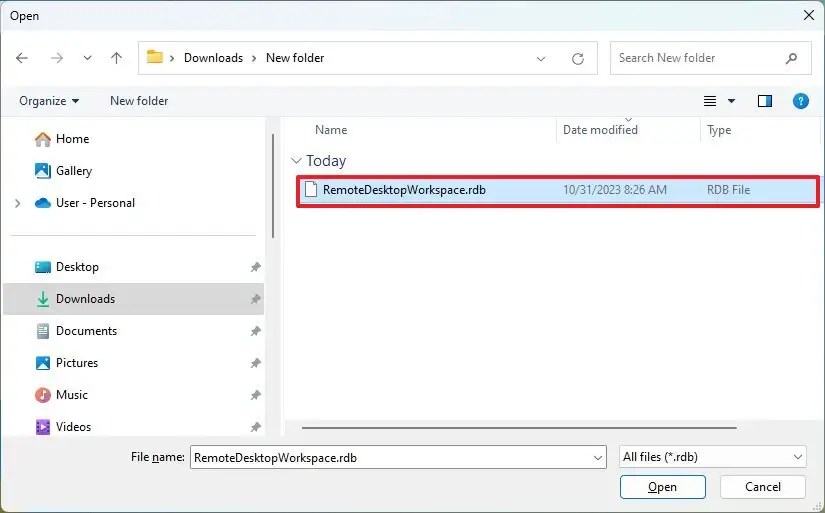
Task: Click the 10/31/2023 8:26 AM date cell
Action: [615, 190]
